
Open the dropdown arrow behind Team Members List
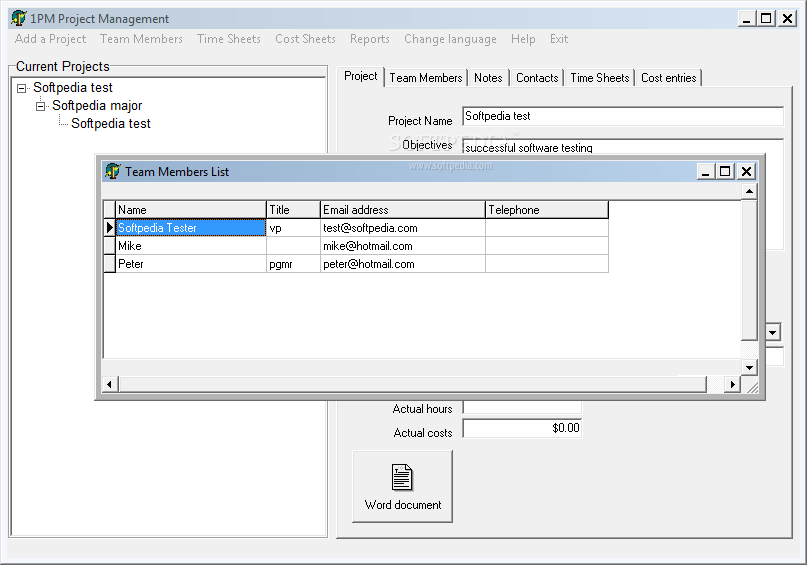point(773,332)
